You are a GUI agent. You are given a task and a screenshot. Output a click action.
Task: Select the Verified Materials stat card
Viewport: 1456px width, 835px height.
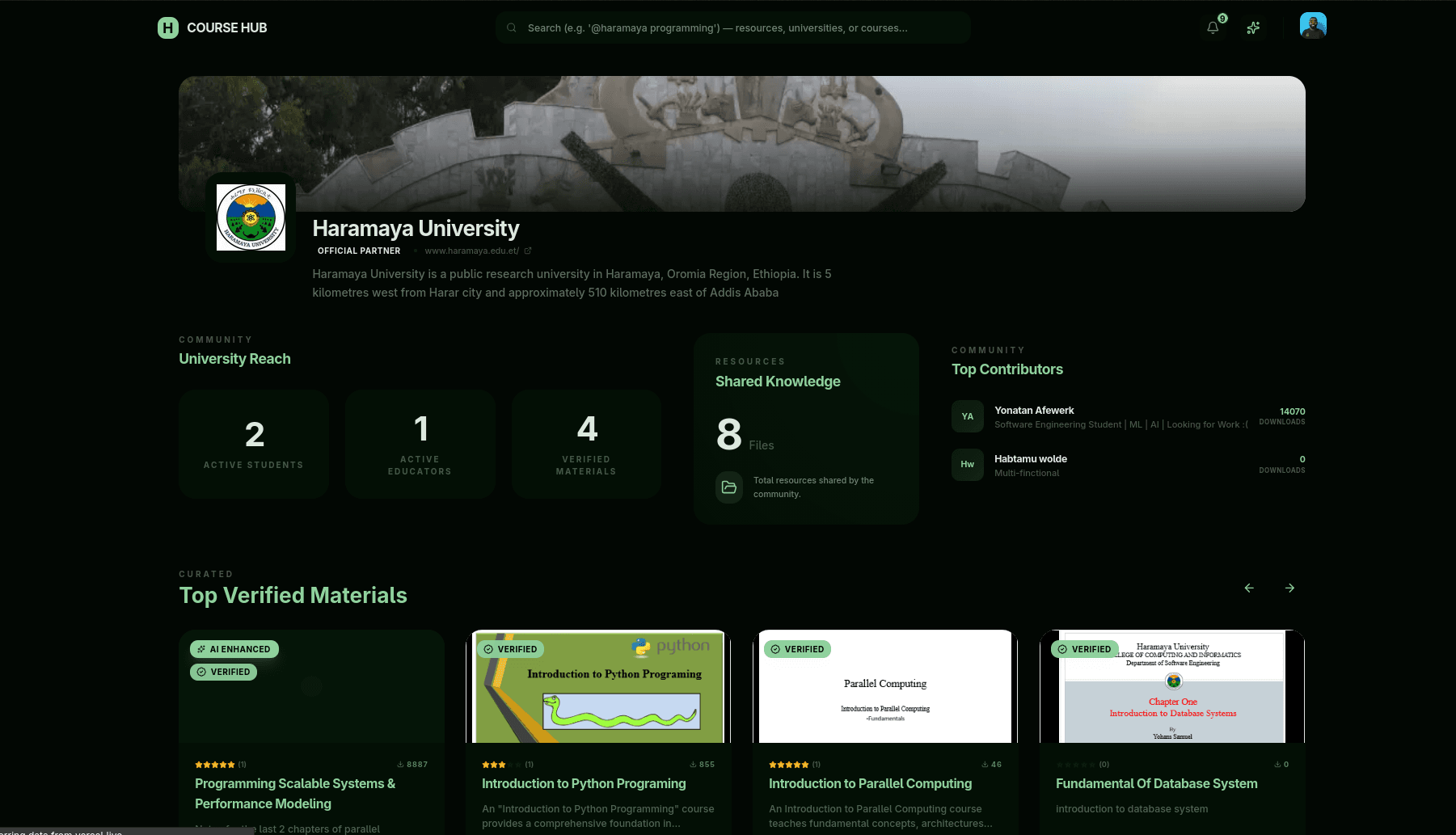coord(586,444)
